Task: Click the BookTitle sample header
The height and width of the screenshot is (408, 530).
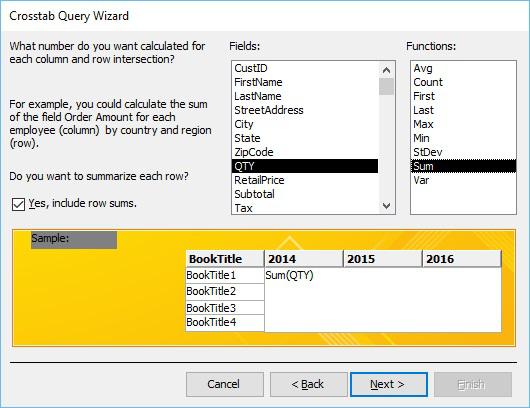Action: click(225, 259)
